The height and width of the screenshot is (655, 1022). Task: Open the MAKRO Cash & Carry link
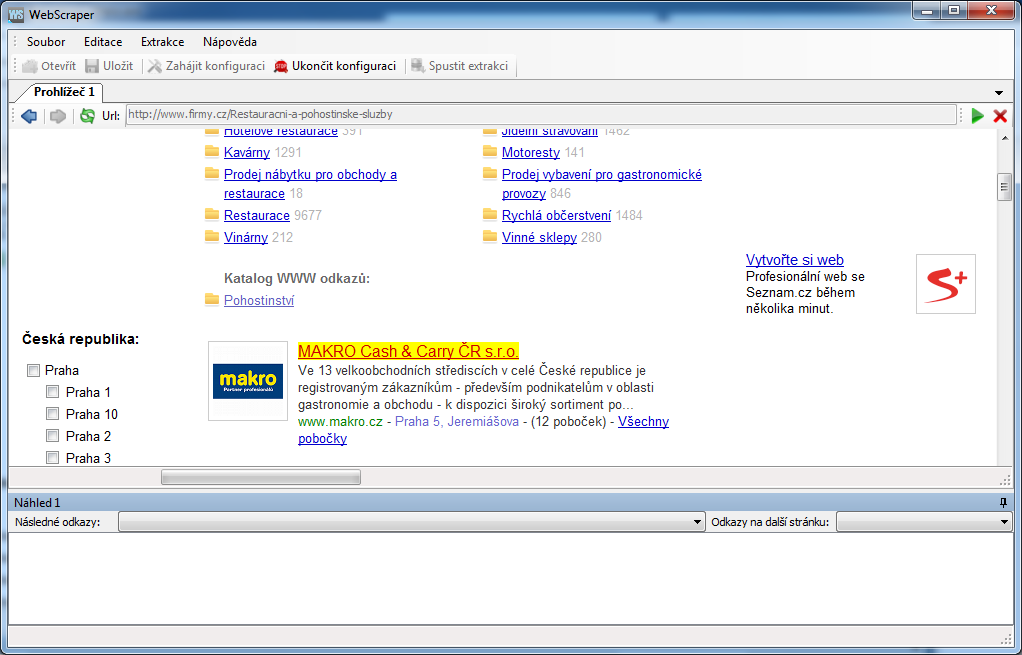[x=408, y=351]
